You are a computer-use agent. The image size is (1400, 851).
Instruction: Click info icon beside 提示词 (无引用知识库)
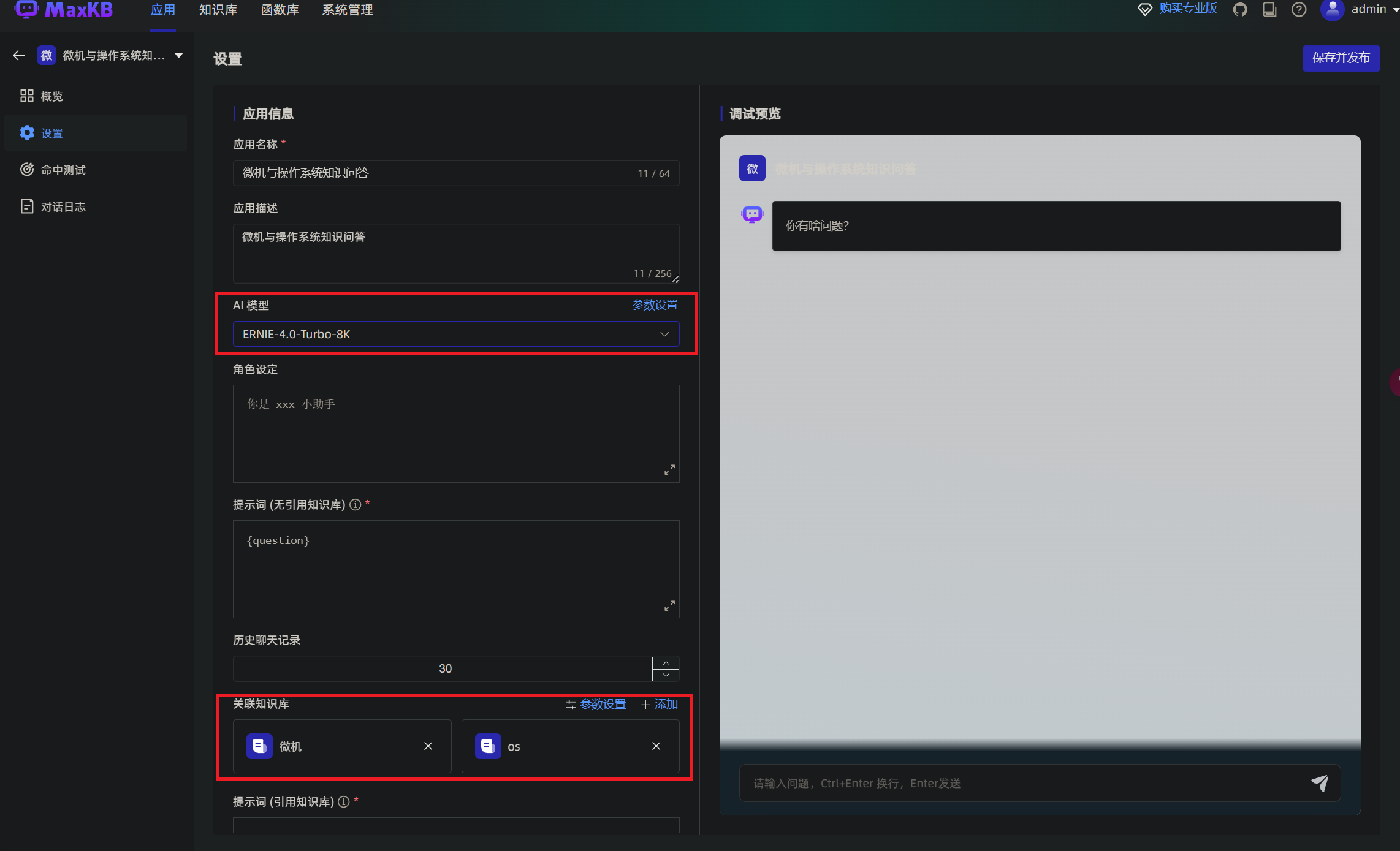coord(356,505)
